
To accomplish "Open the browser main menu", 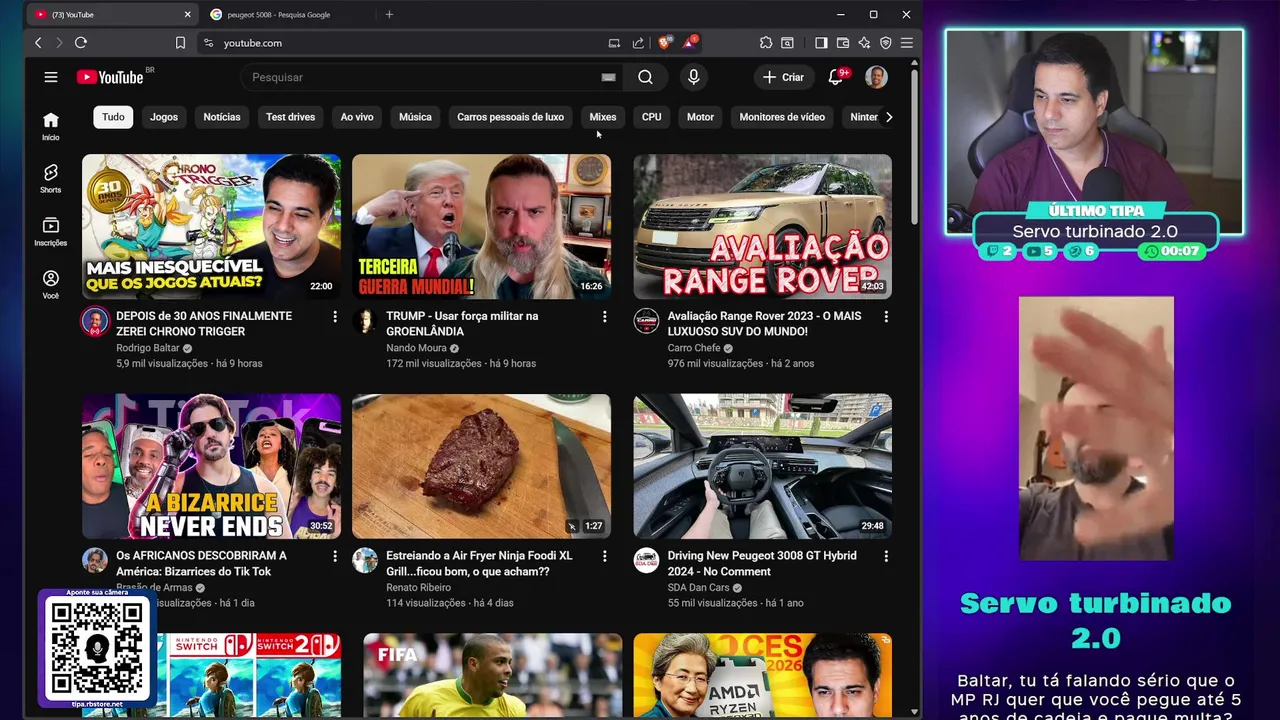I will click(x=906, y=43).
